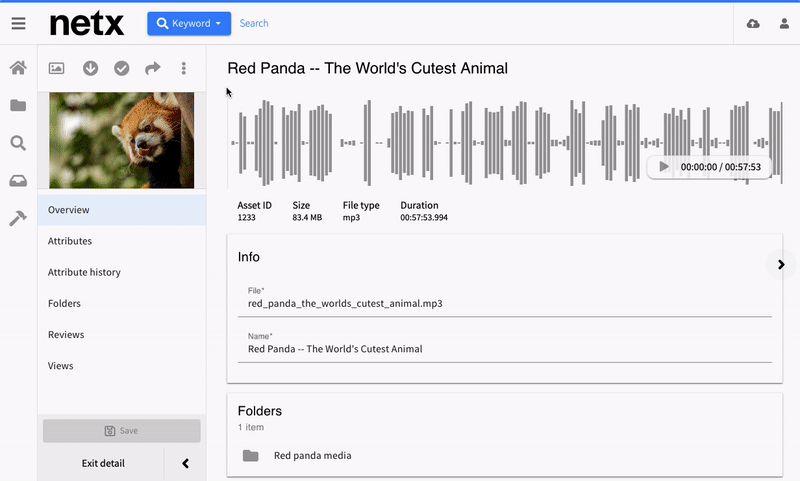Open the cloud upload icon
The width and height of the screenshot is (800, 481).
[753, 23]
